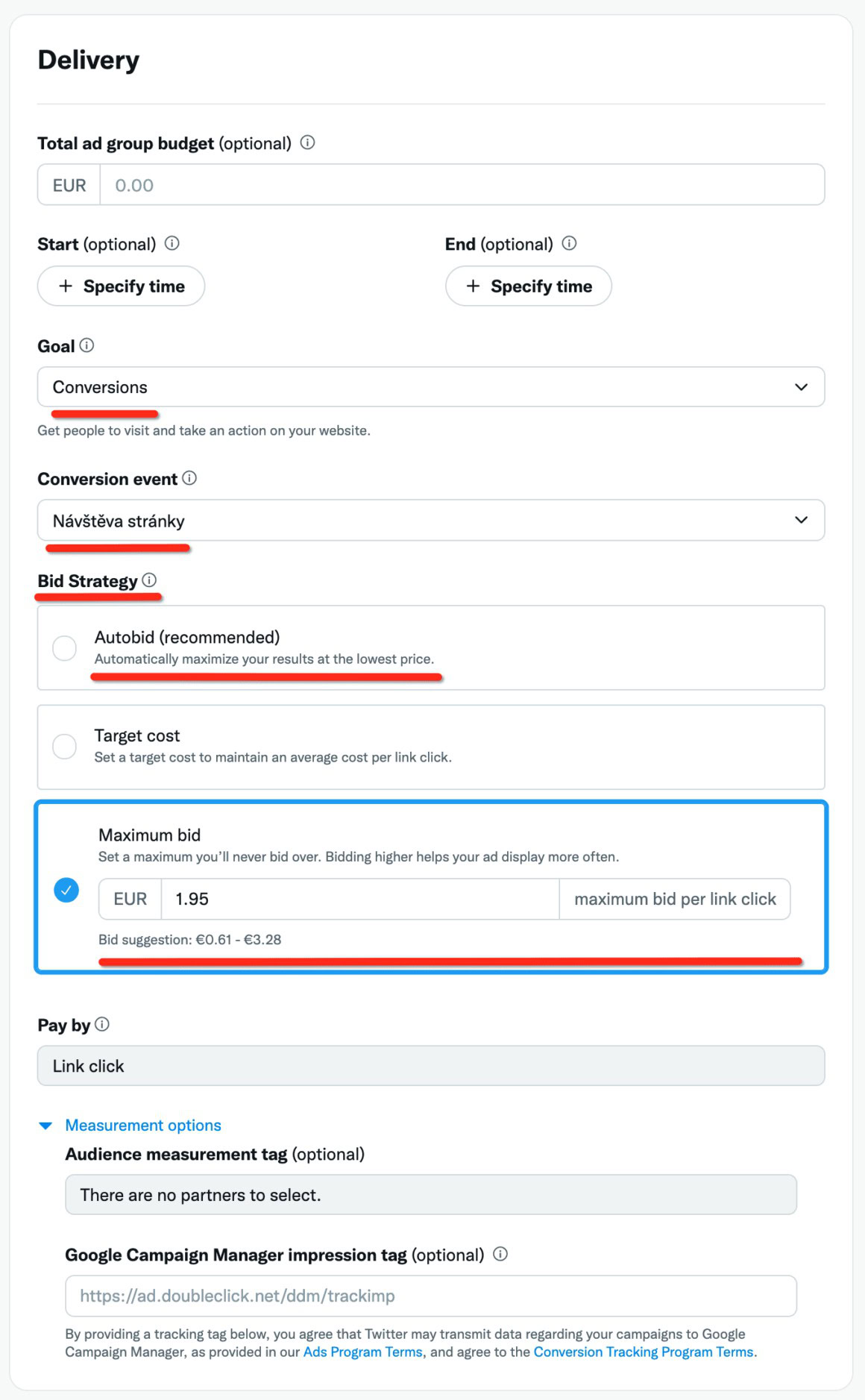
Task: Open the Total ad group budget info tooltip
Action: tap(308, 143)
